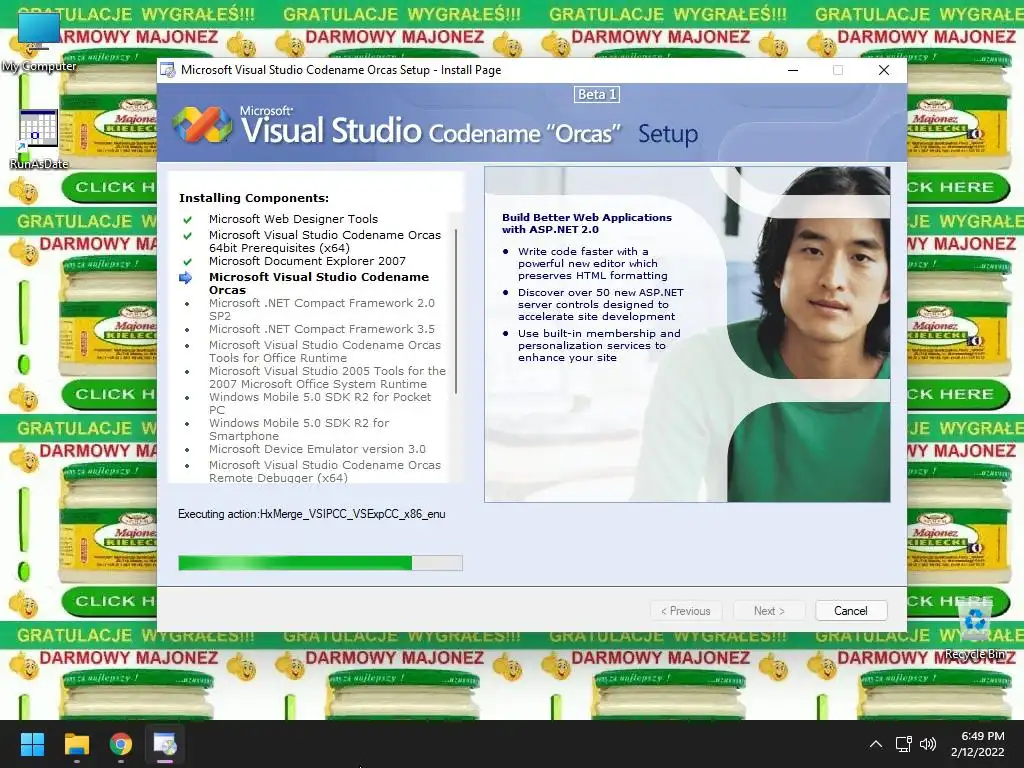Select 'Windows Mobile 5.0 SDK R2 for Pocket PC'
The image size is (1024, 768).
320,404
